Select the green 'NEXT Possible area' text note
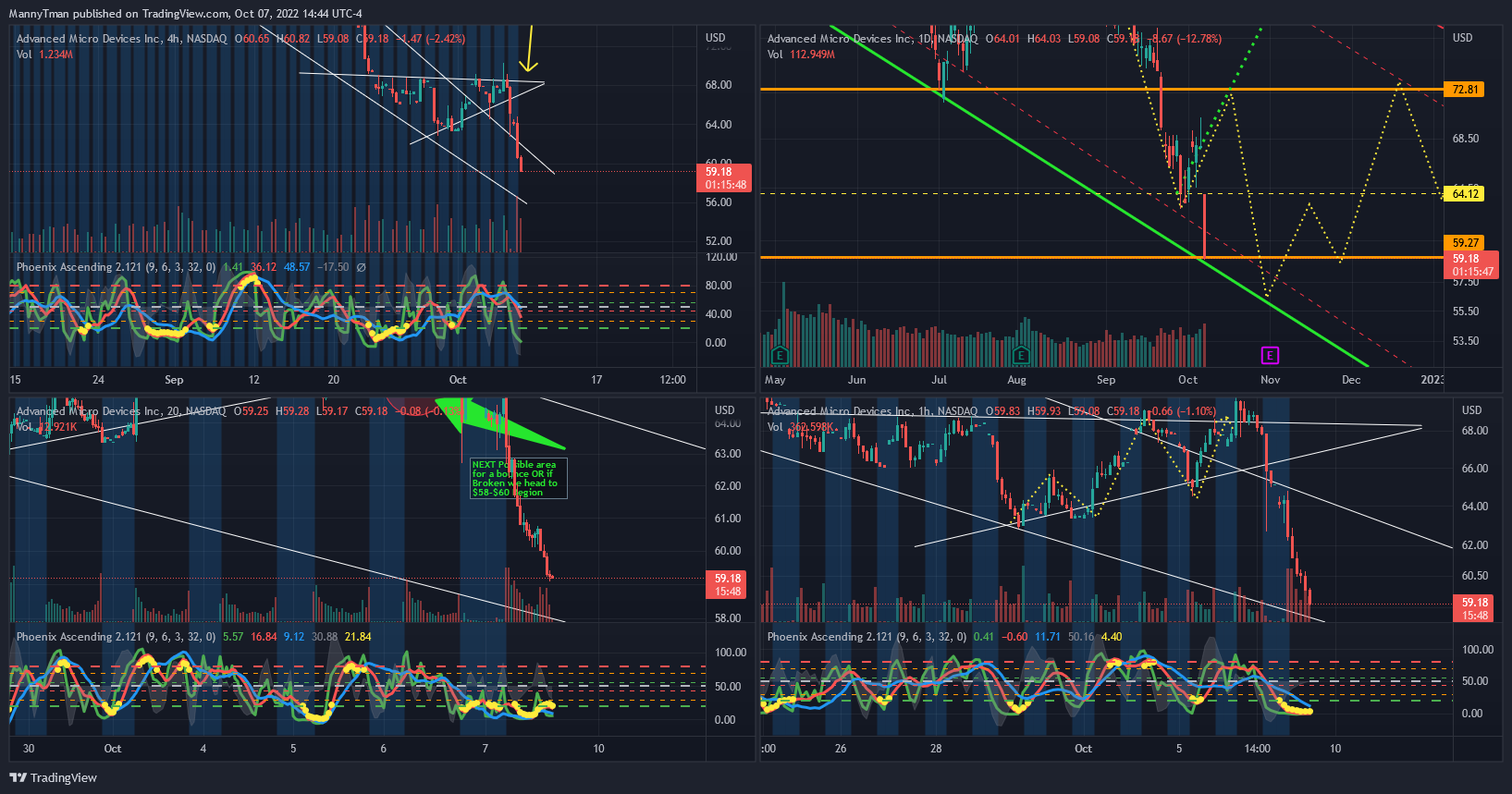Screen dimensions: 1512x794 pyautogui.click(x=518, y=479)
